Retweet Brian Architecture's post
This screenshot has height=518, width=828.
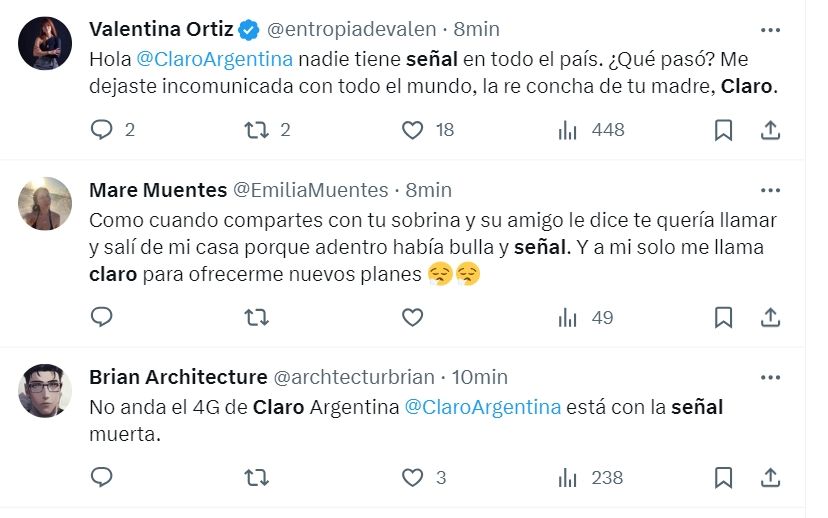click(256, 477)
